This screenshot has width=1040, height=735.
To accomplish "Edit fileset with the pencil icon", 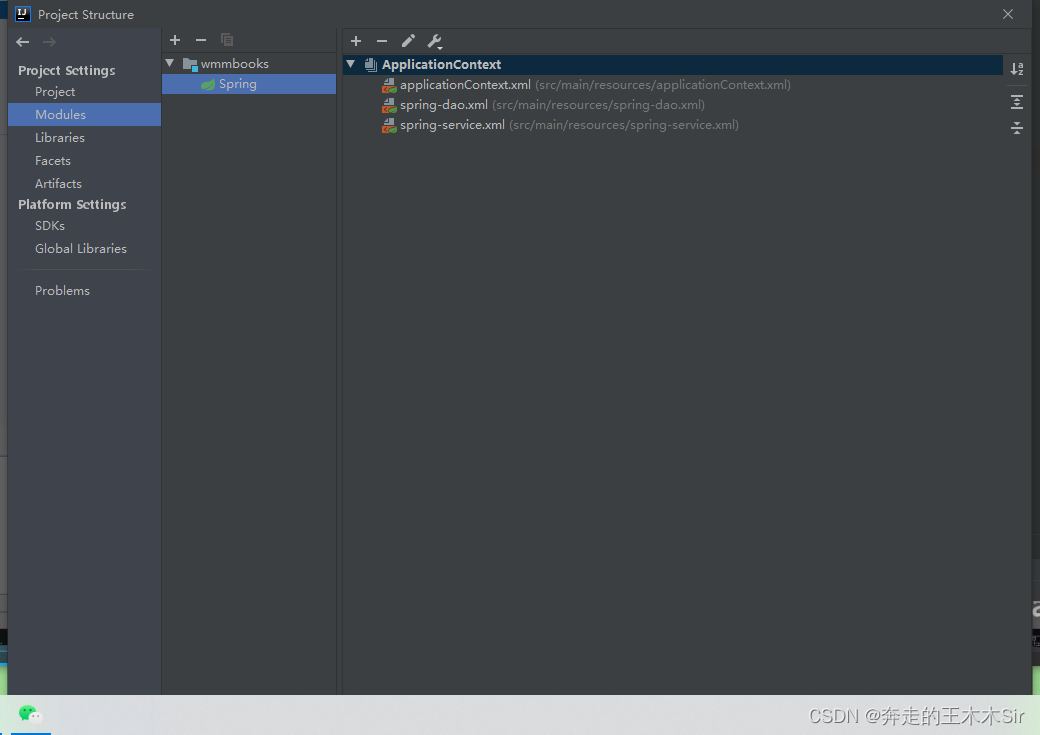I will click(x=409, y=41).
